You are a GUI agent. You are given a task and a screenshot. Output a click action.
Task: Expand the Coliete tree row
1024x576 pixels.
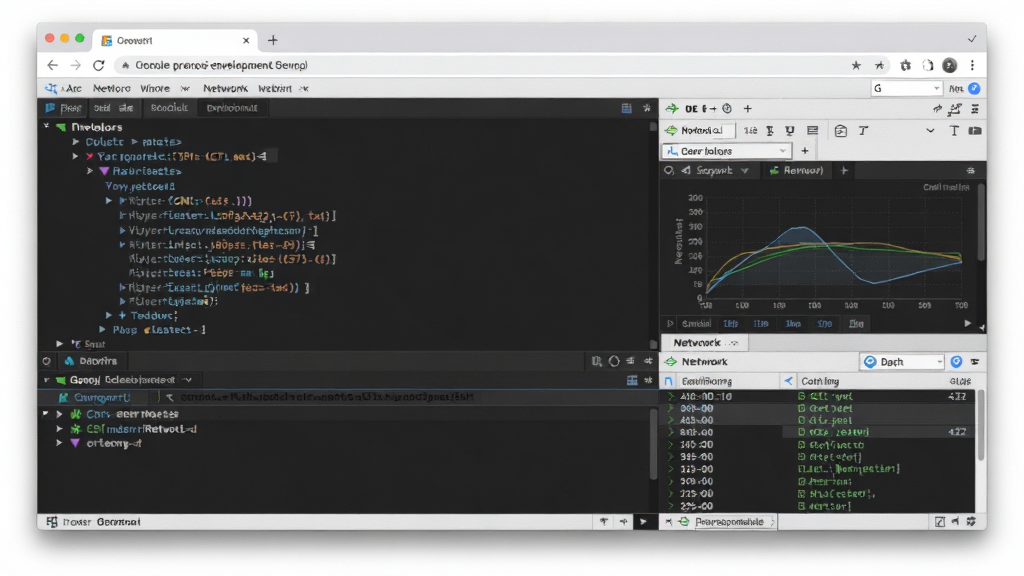tap(76, 142)
